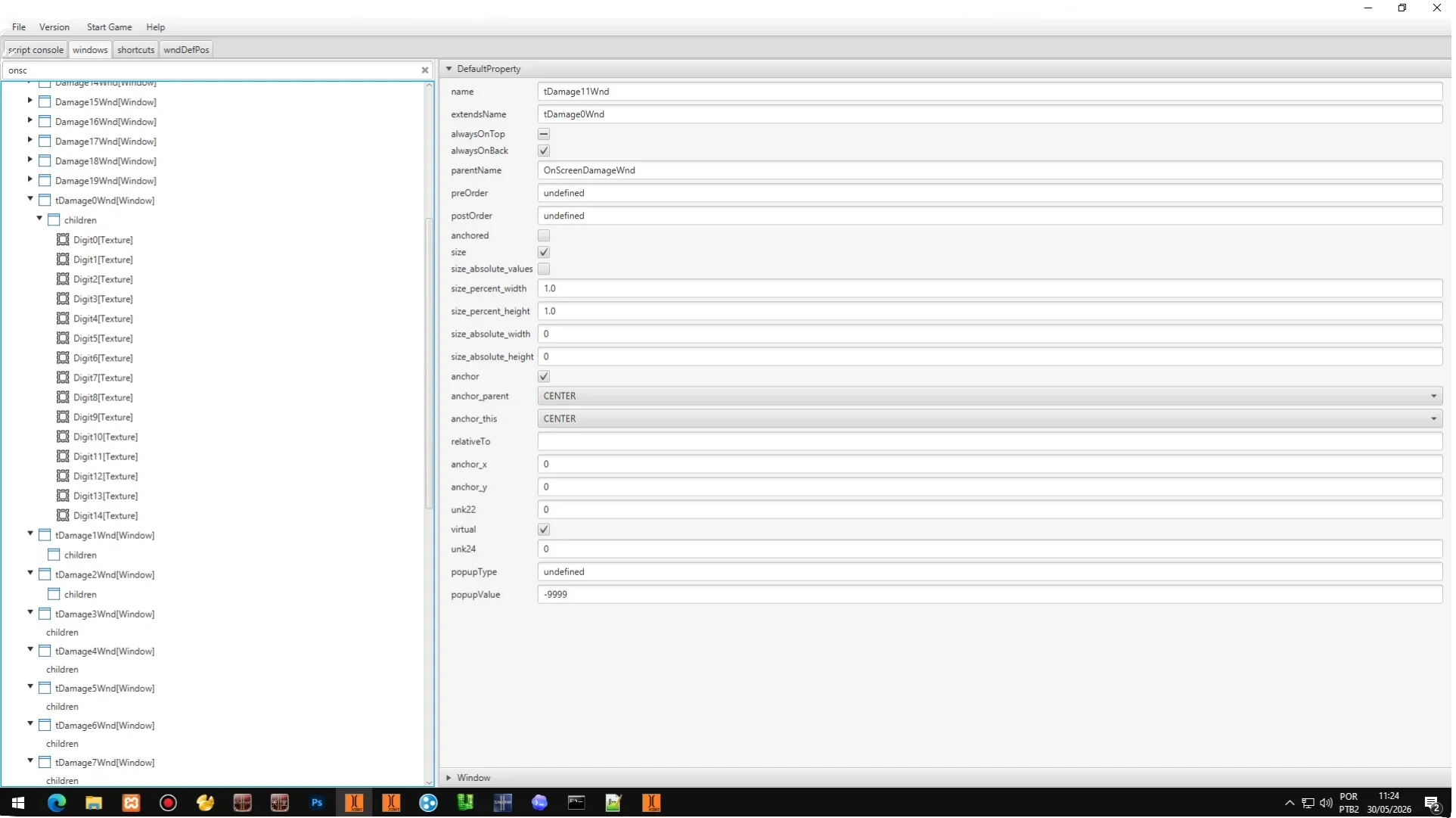Switch to the shortcuts tab
The width and height of the screenshot is (1456, 818).
point(136,50)
